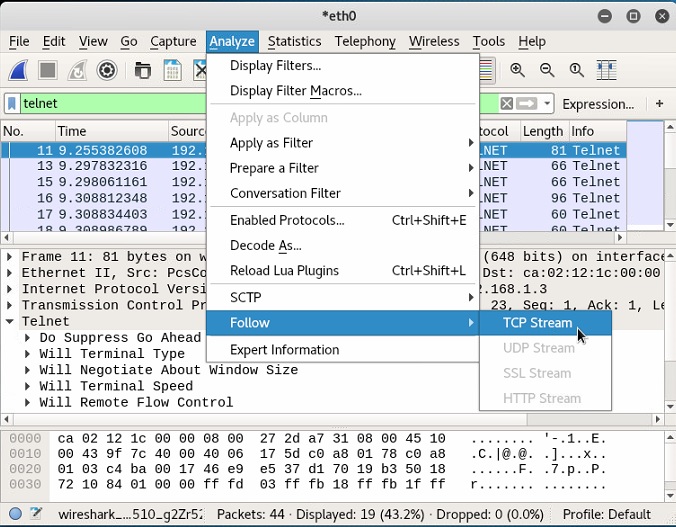Viewport: 676px width, 527px height.
Task: Open display filter bookmark icon
Action: click(x=12, y=104)
